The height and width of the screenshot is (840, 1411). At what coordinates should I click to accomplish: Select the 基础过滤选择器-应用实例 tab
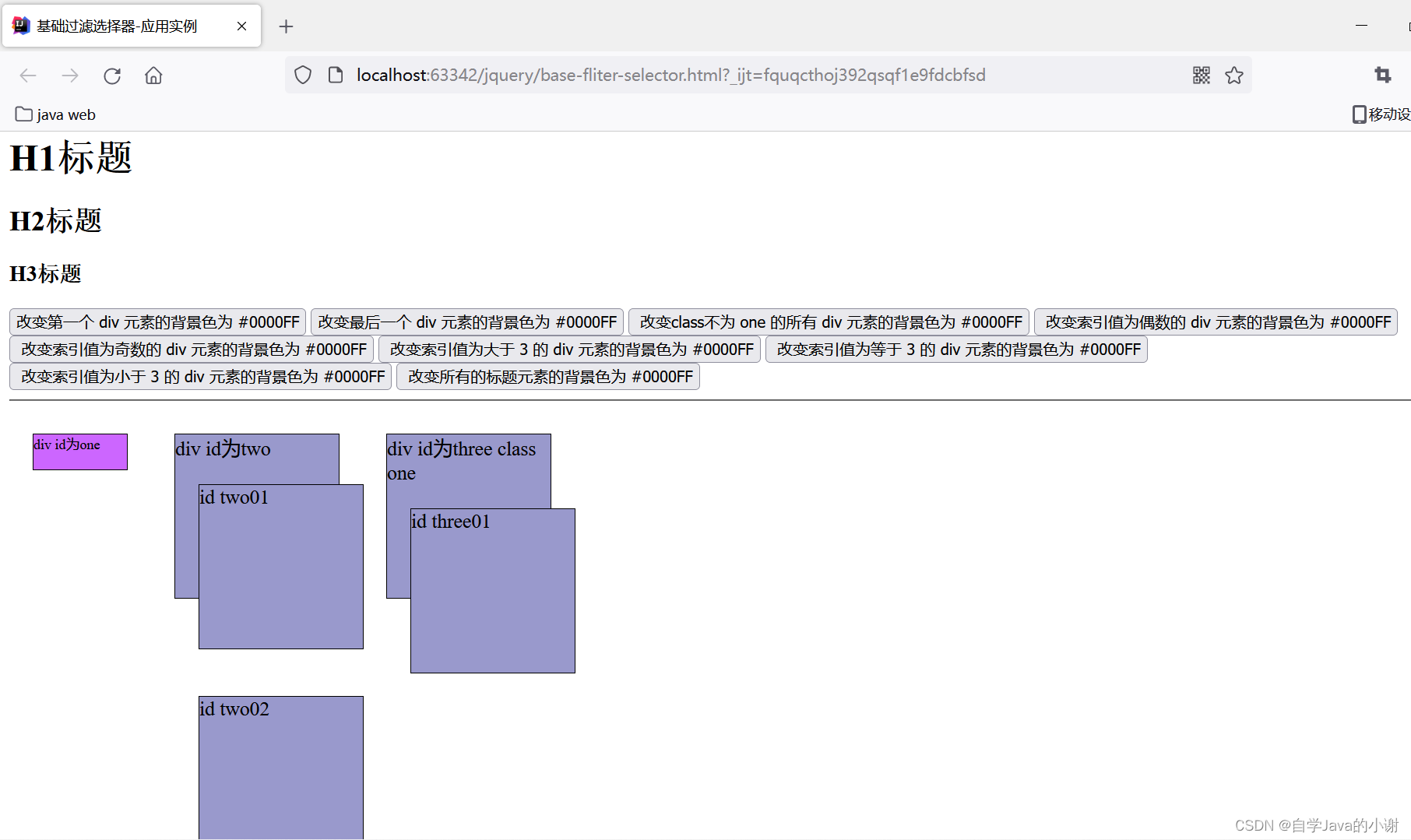point(132,26)
